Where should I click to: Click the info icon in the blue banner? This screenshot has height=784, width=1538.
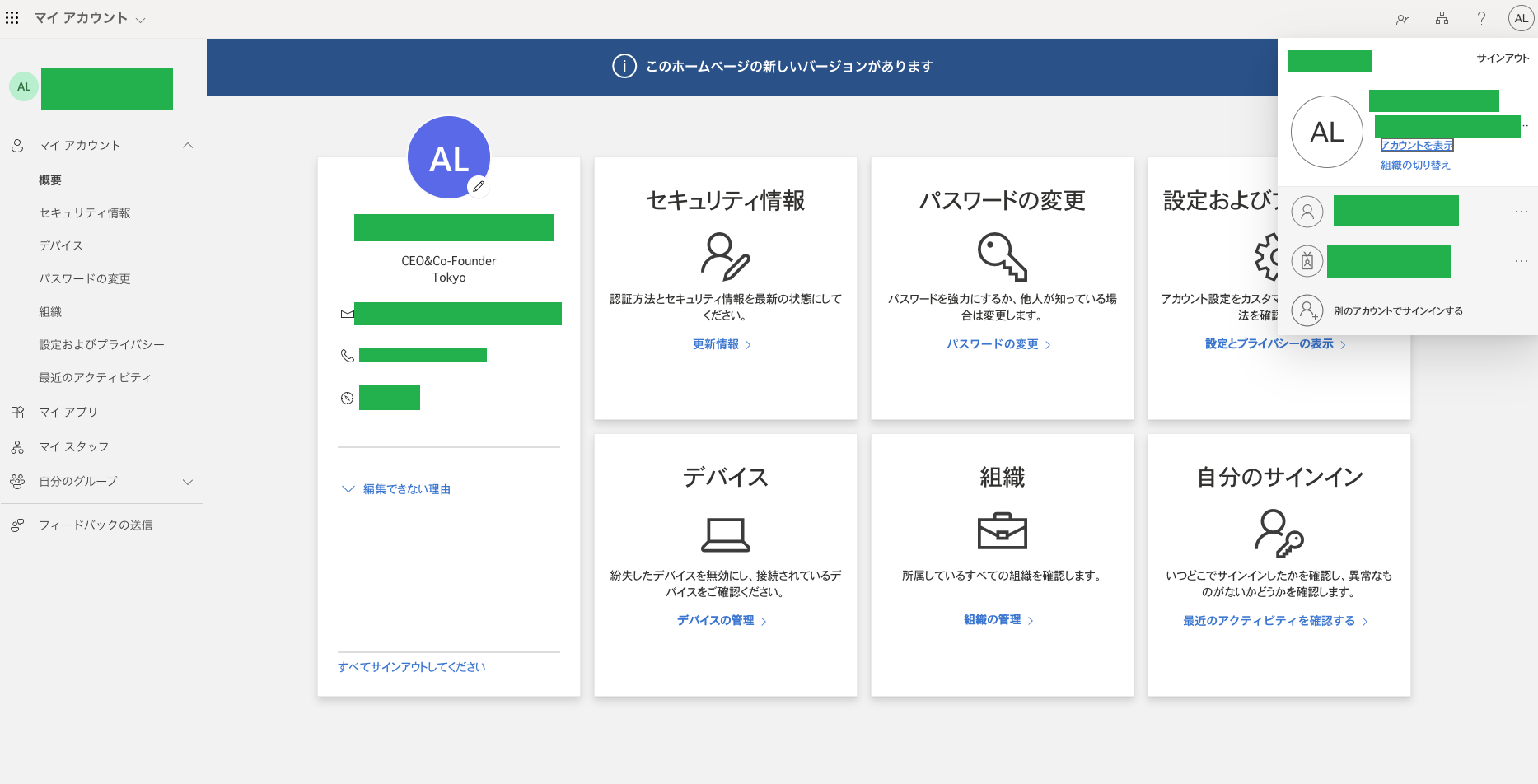pyautogui.click(x=624, y=66)
